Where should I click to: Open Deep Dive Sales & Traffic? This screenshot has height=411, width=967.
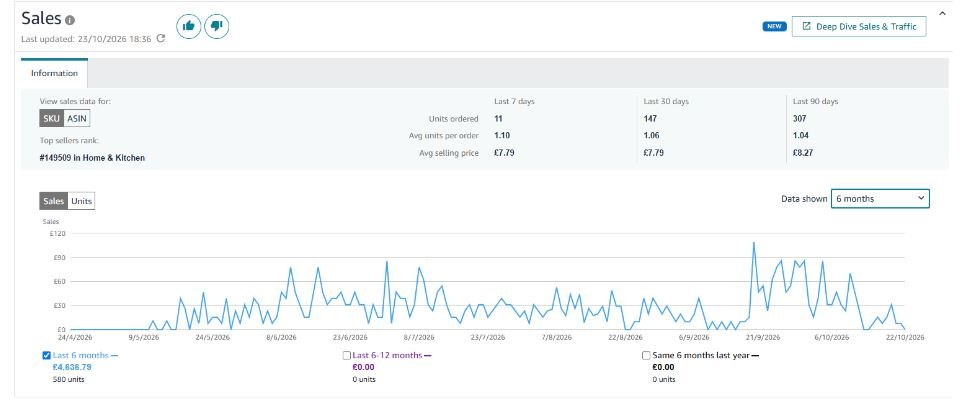(858, 27)
